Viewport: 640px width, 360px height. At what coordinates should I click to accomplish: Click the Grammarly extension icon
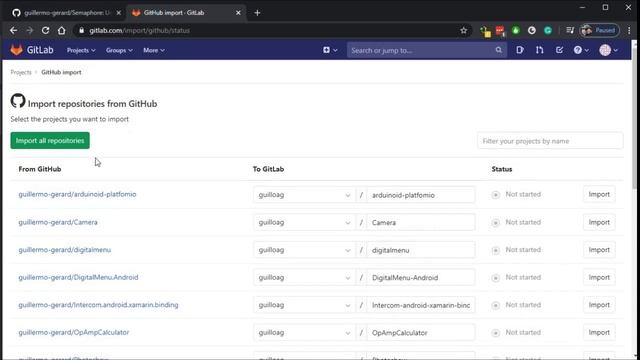pos(548,30)
